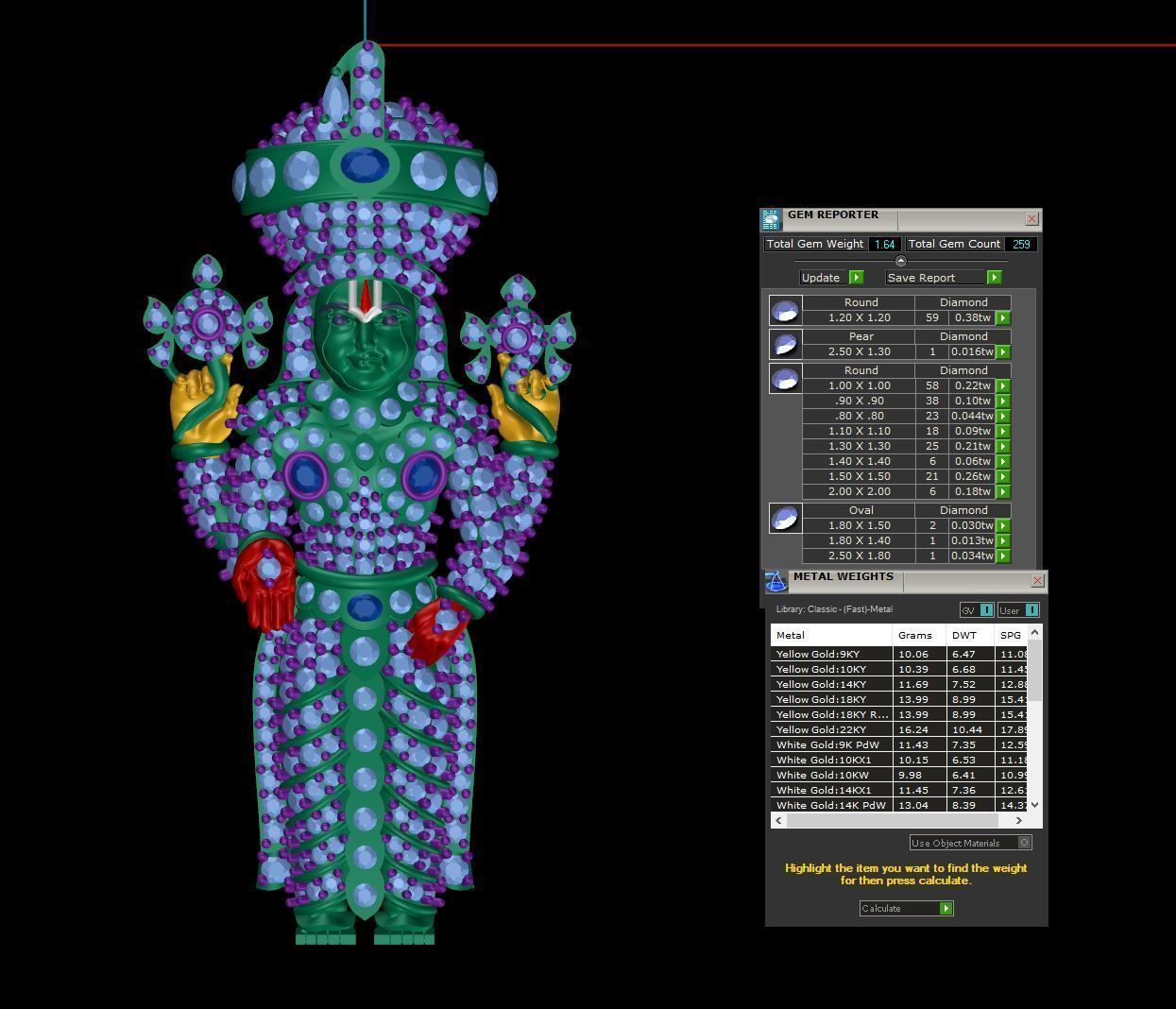Click green arrow for .80 X .80 row
The image size is (1176, 1009).
click(1002, 417)
